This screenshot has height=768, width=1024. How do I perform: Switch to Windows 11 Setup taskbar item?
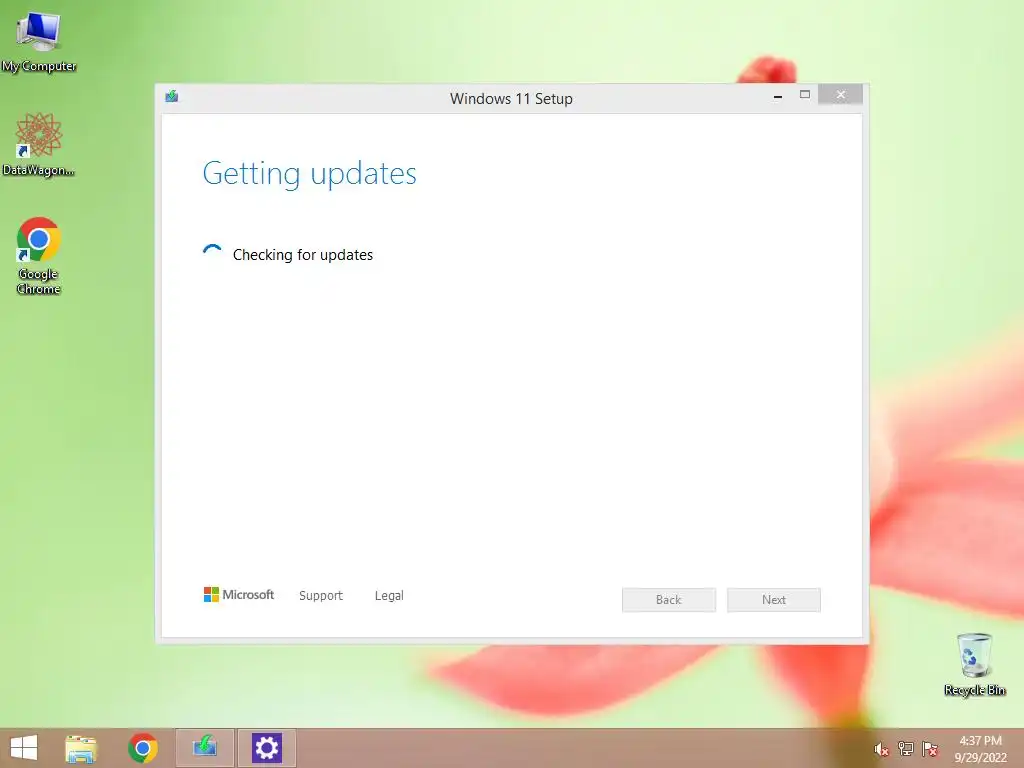tap(204, 748)
